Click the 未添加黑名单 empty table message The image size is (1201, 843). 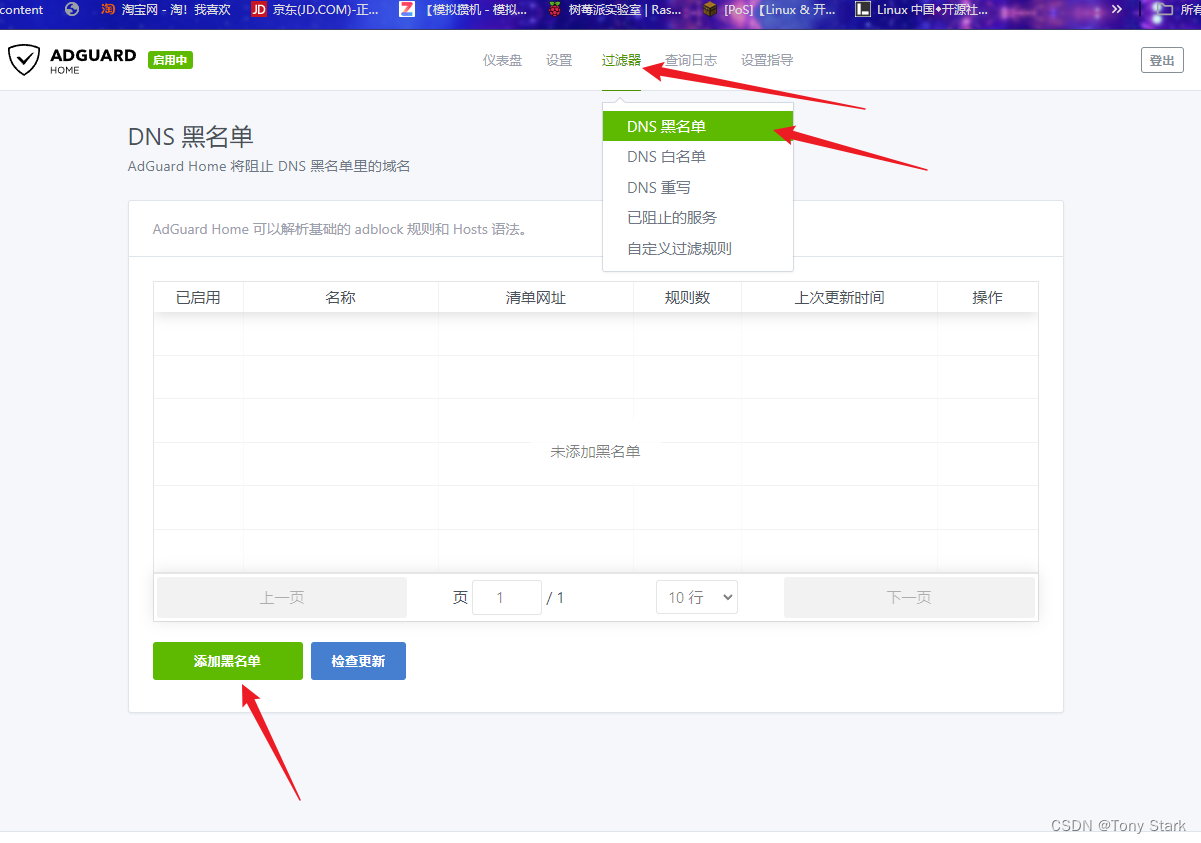tap(595, 451)
